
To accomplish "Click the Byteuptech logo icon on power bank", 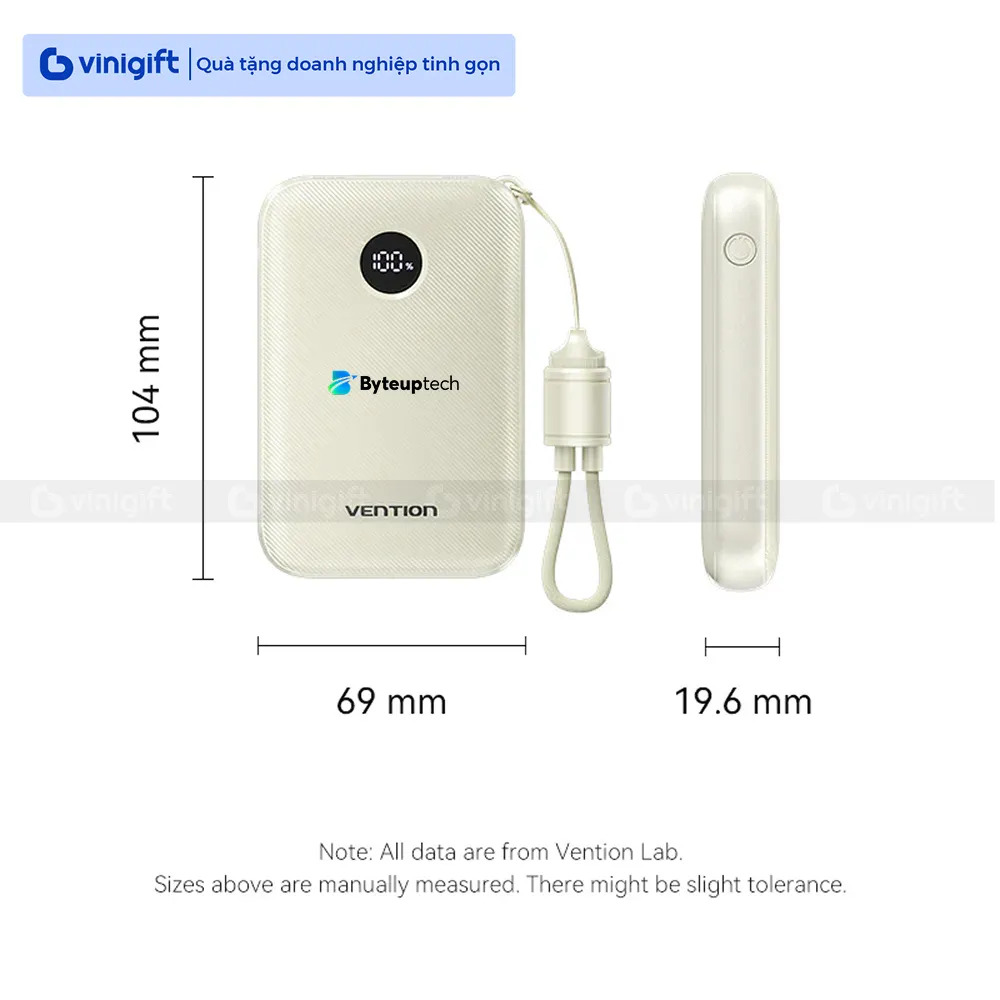I will coord(342,383).
